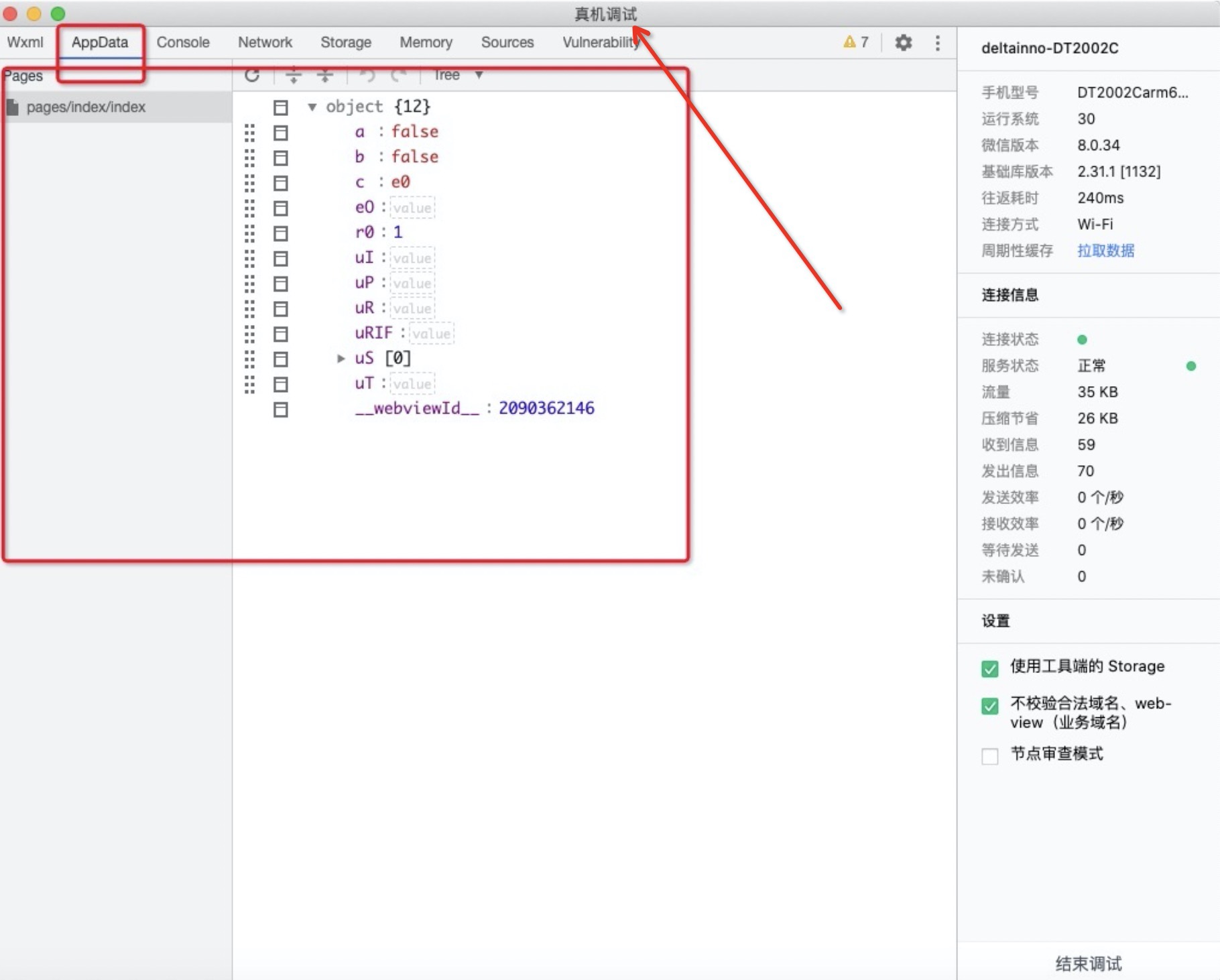Viewport: 1220px width, 980px height.
Task: Click the empty value field of uRIF
Action: tap(431, 334)
